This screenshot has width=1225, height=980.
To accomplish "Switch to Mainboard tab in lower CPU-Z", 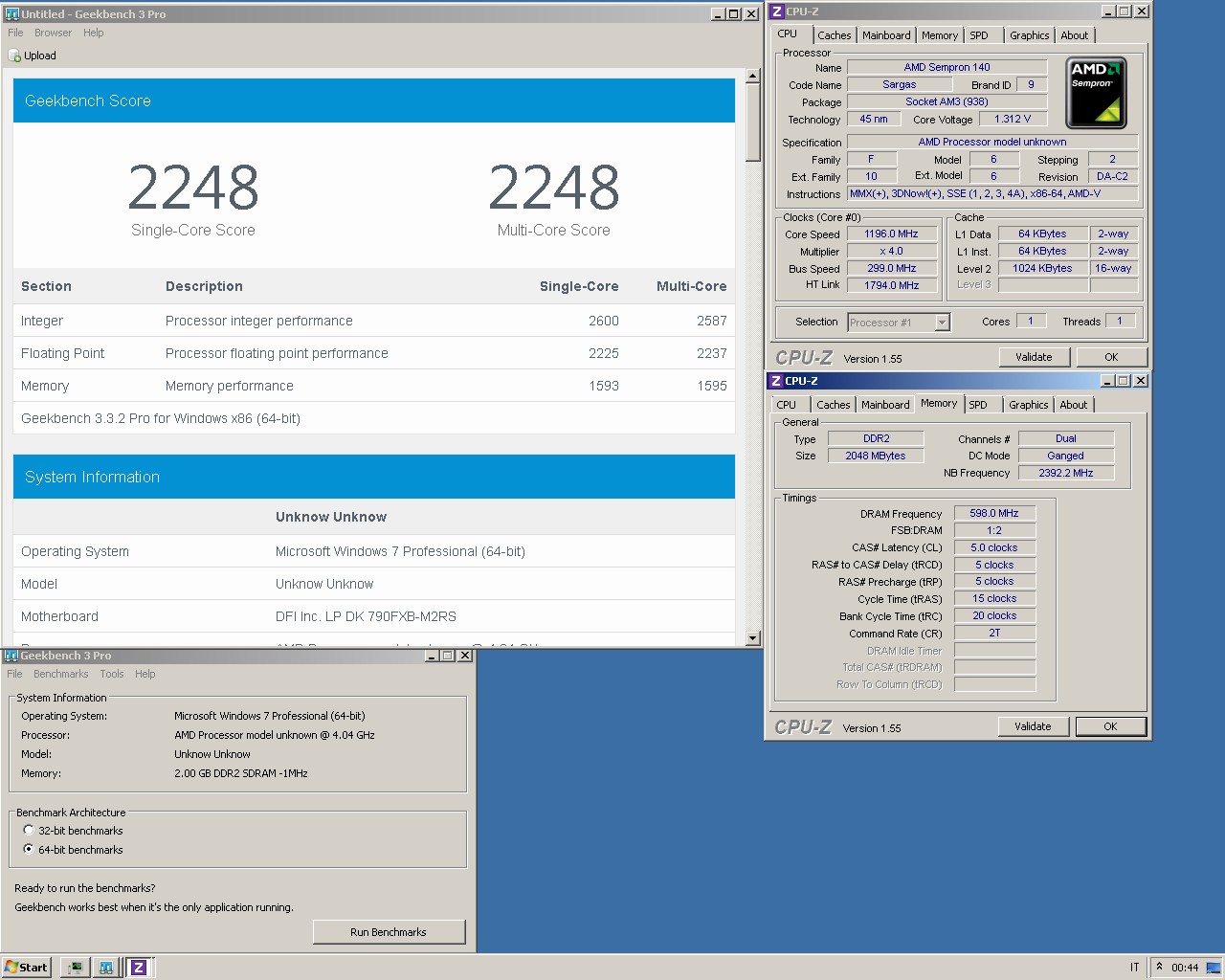I will pos(885,405).
